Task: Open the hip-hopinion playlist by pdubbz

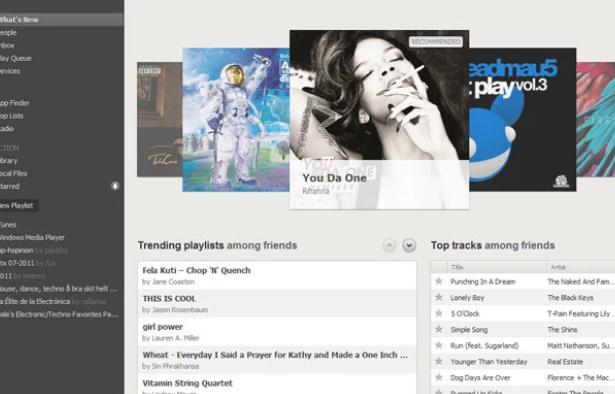Action: pyautogui.click(x=34, y=251)
